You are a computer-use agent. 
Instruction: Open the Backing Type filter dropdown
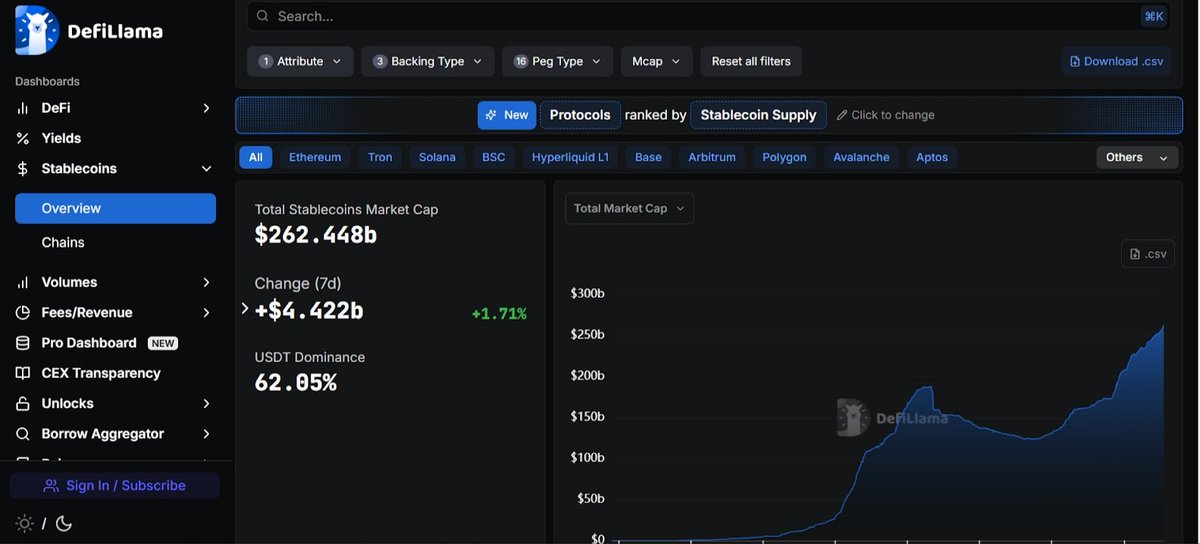tap(428, 61)
